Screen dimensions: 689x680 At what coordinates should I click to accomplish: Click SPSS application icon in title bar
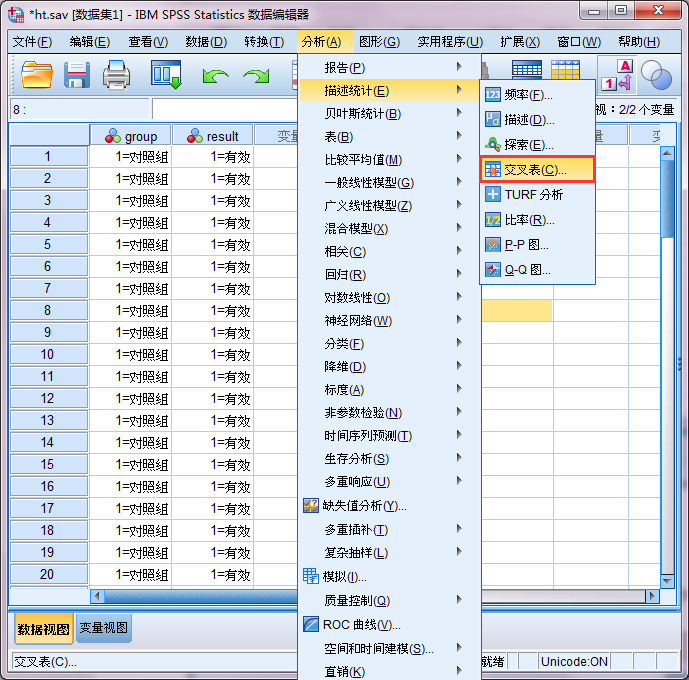(x=16, y=14)
